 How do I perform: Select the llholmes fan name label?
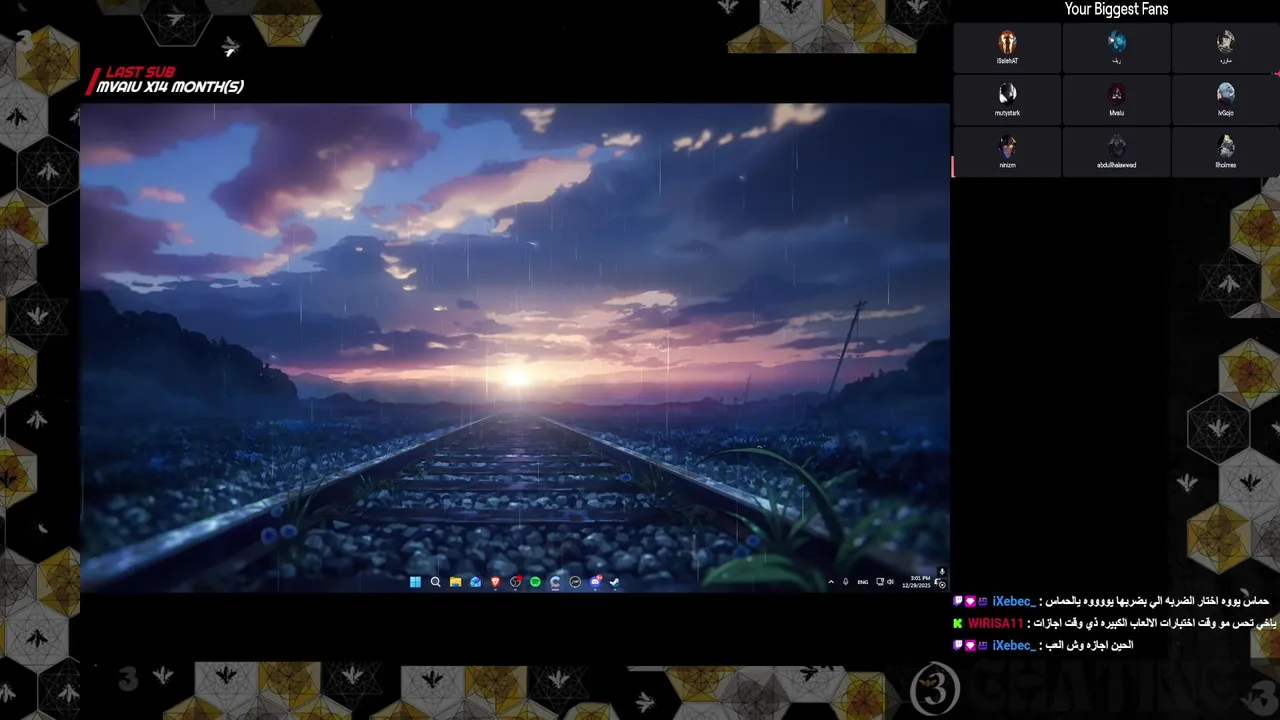point(1225,165)
